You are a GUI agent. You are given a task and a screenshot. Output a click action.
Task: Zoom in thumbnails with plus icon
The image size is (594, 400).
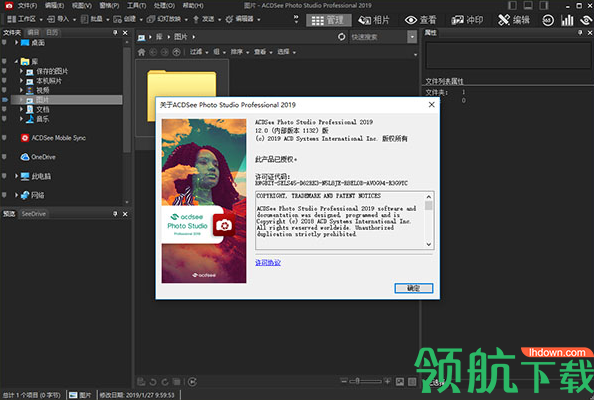coord(387,381)
